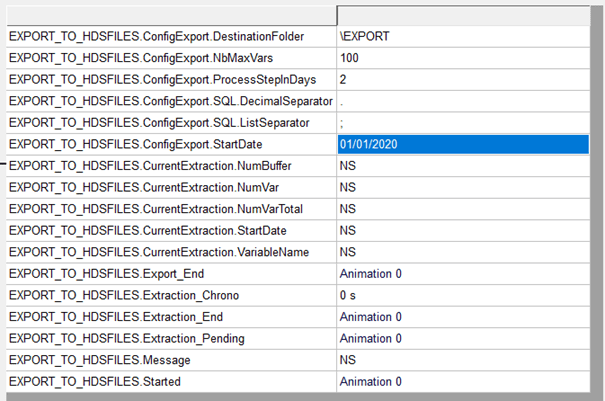This screenshot has width=605, height=401.
Task: Click the NS value of Message
Action: pos(348,361)
